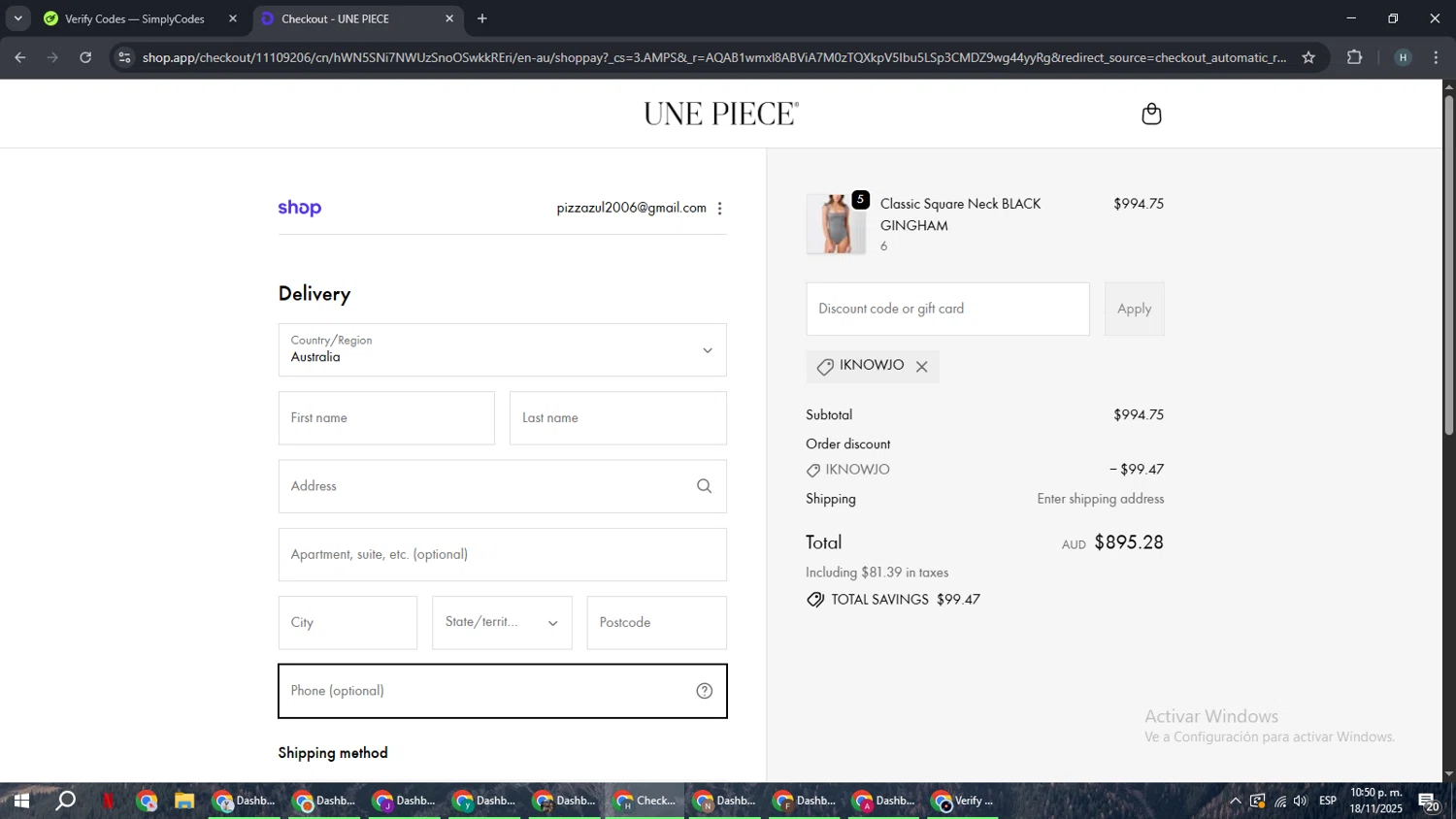Click the Shipping method heading
The width and height of the screenshot is (1456, 819).
tap(333, 753)
